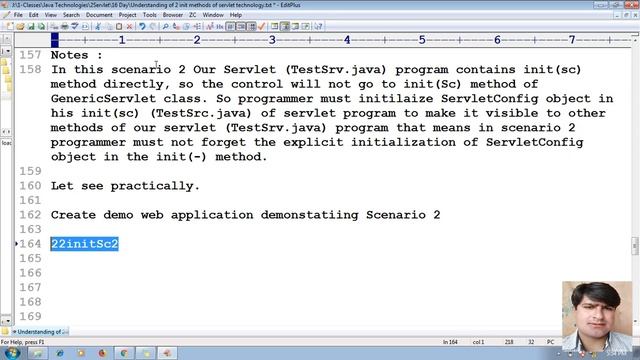
Task: Click line number 159 in the gutter
Action: tap(30, 171)
